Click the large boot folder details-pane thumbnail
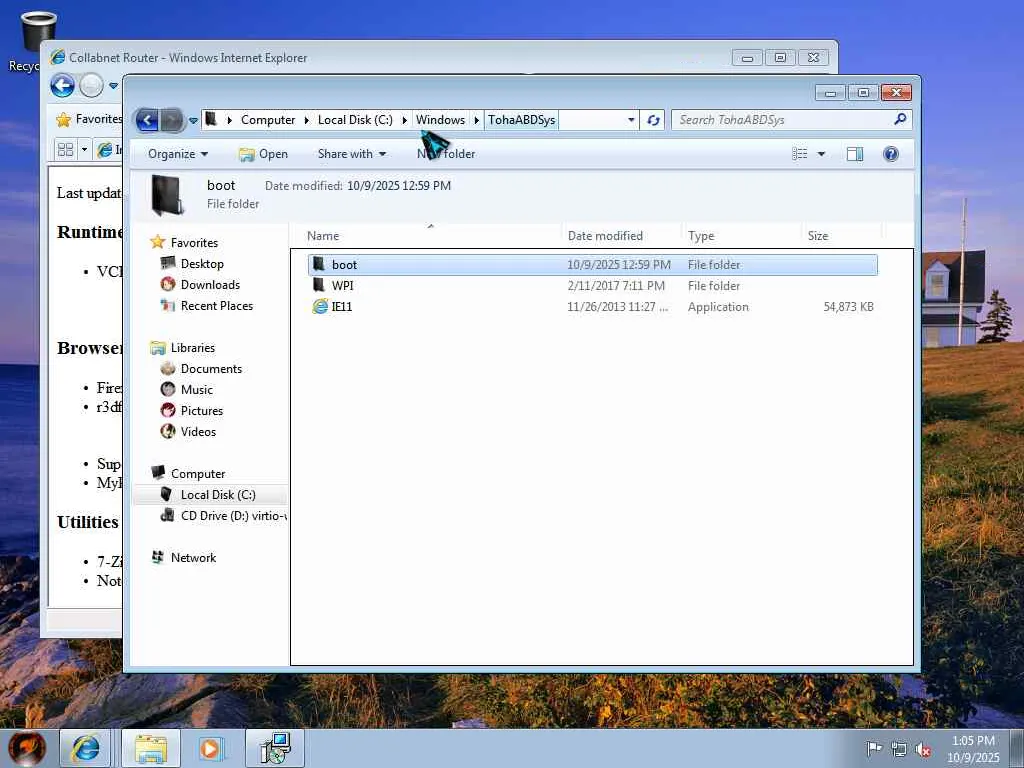This screenshot has height=768, width=1024. click(x=168, y=195)
